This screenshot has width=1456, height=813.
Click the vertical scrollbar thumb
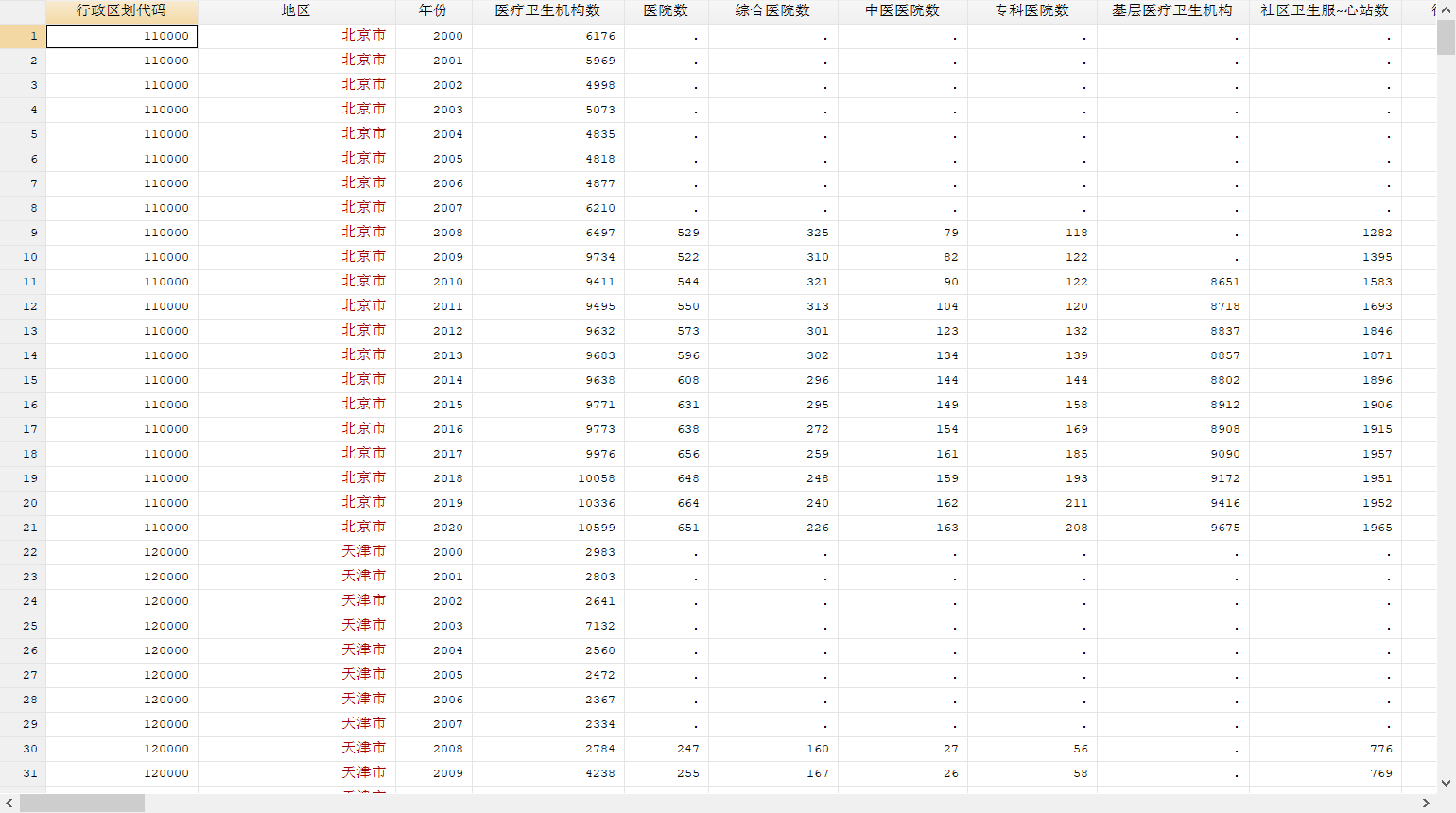point(1446,38)
